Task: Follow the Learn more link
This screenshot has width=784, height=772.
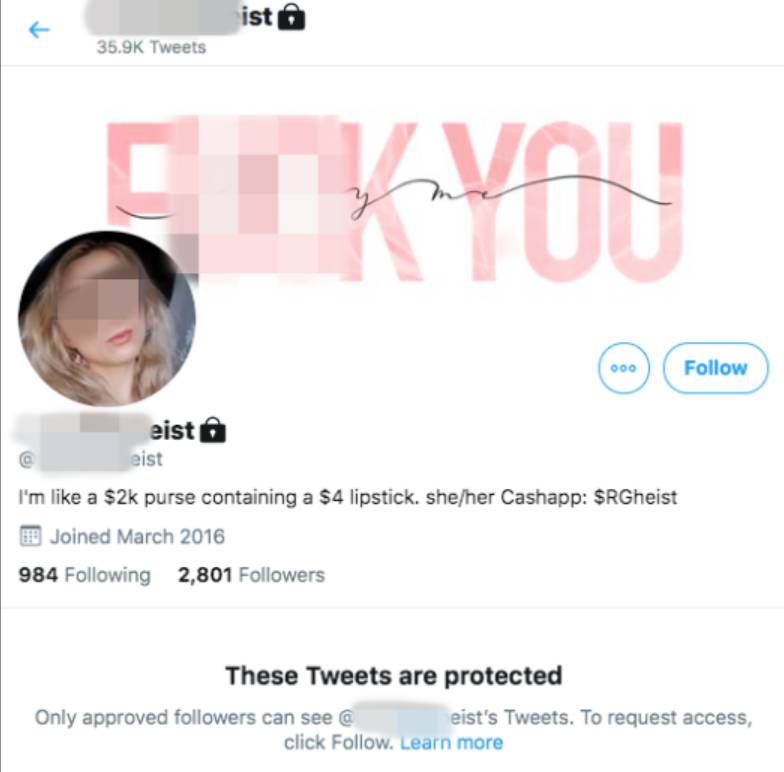Action: tap(452, 742)
